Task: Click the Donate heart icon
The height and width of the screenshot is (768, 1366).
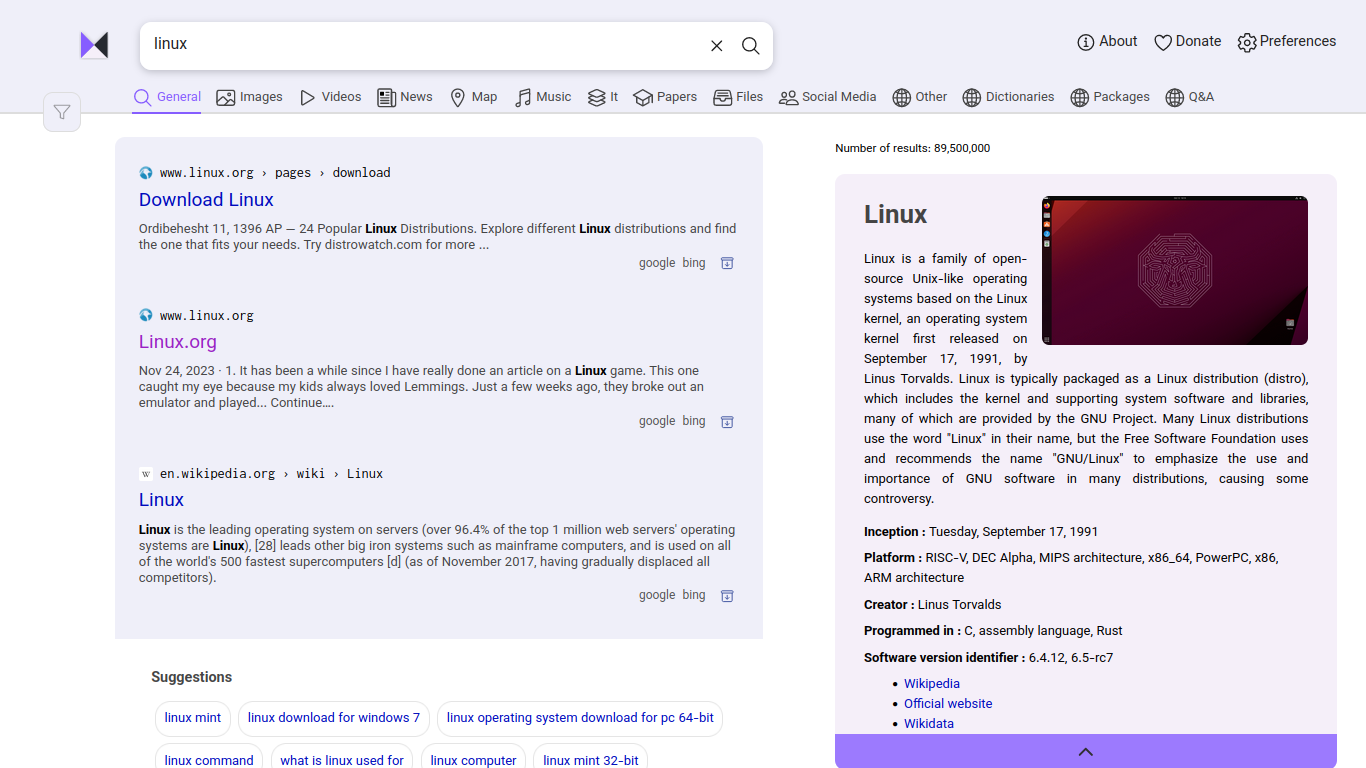Action: click(x=1163, y=42)
